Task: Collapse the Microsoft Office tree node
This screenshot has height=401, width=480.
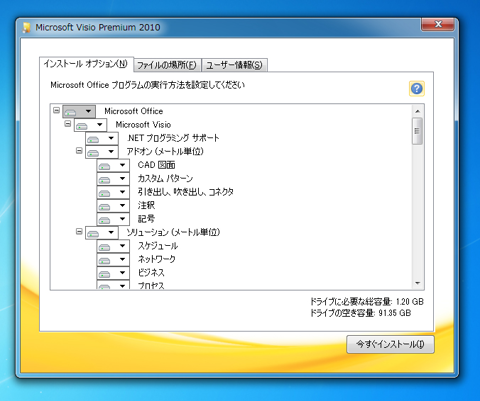Action: [x=56, y=110]
